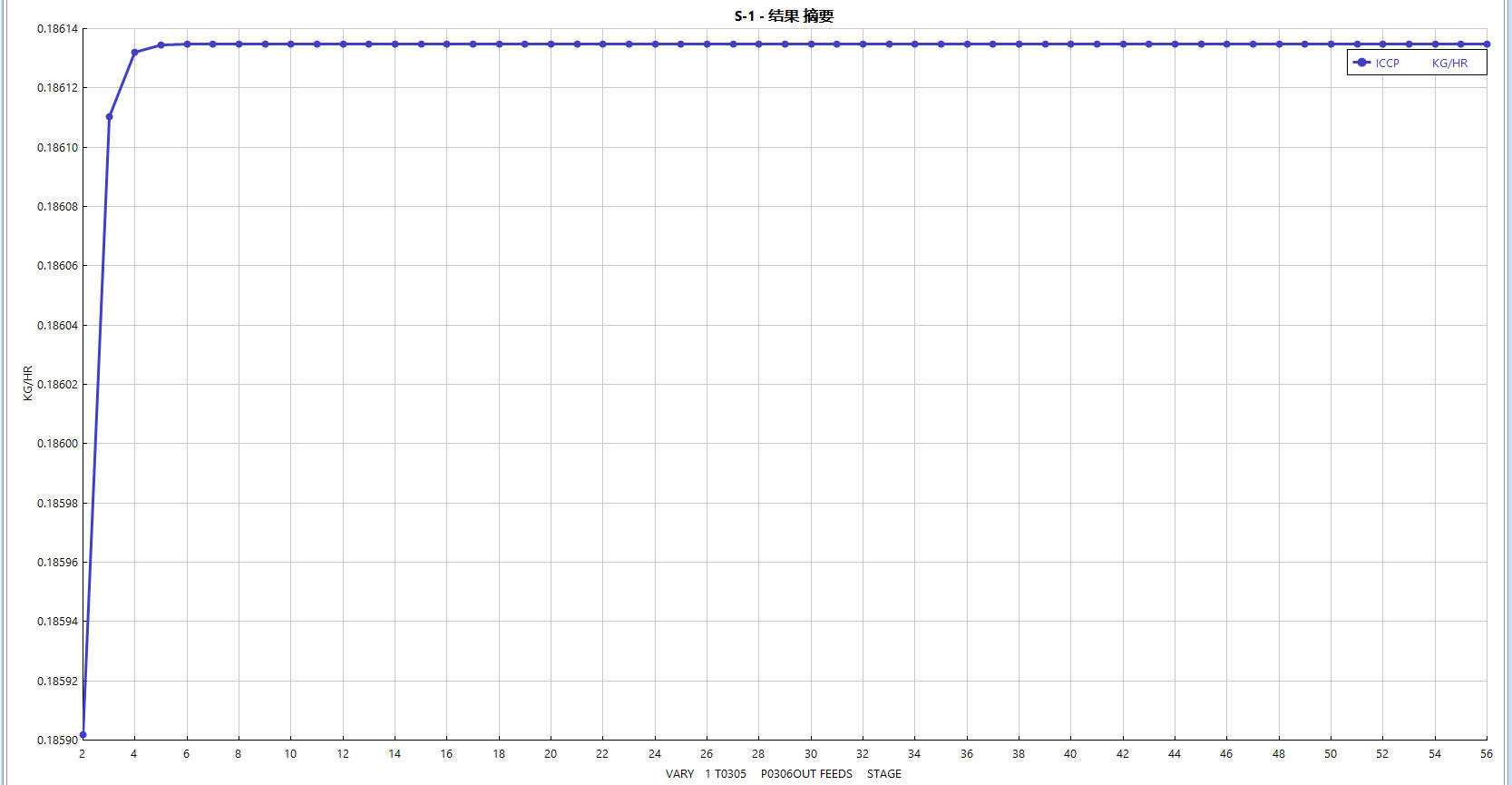Select x-axis tick label 30

pos(811,754)
